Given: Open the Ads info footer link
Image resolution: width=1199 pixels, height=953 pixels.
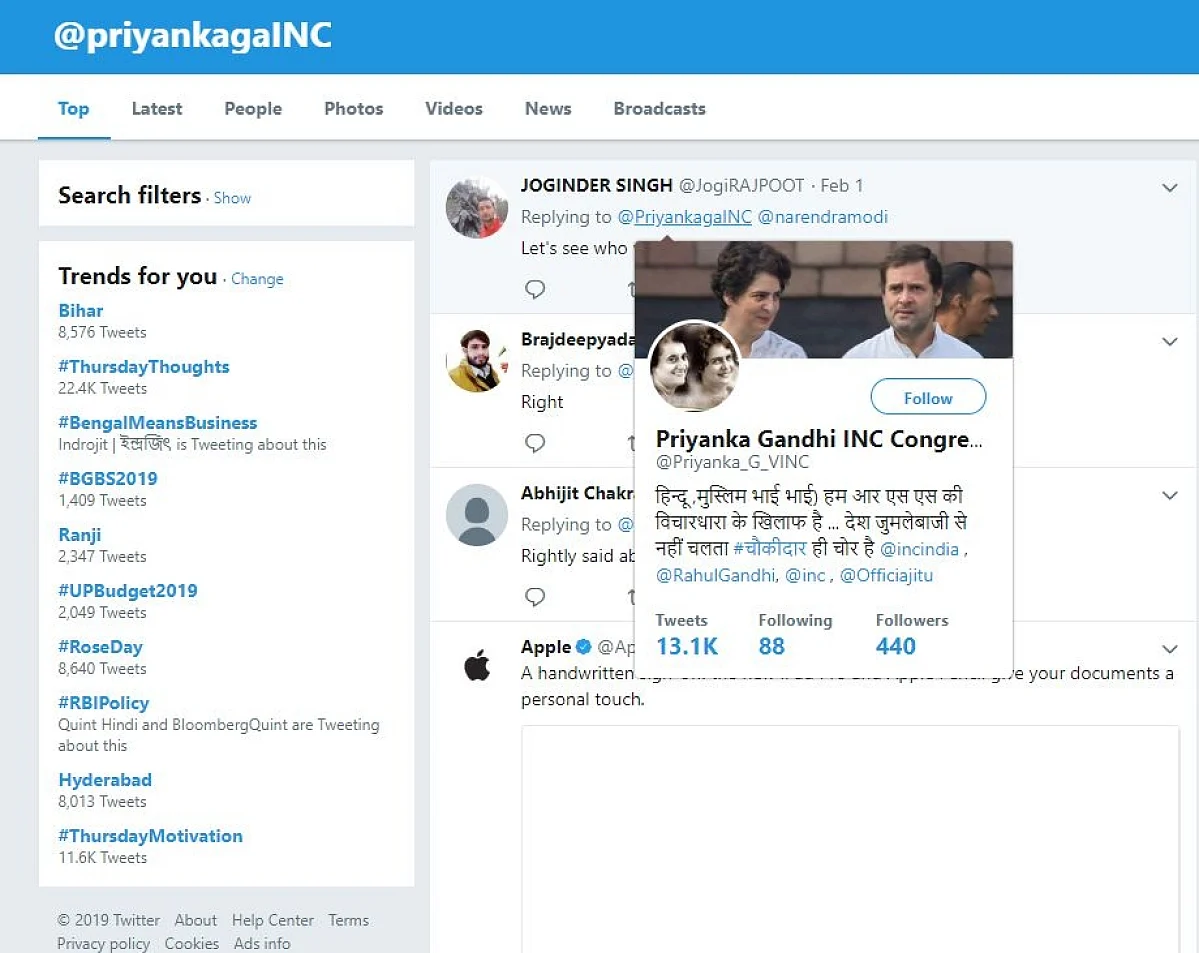Looking at the screenshot, I should [x=262, y=944].
